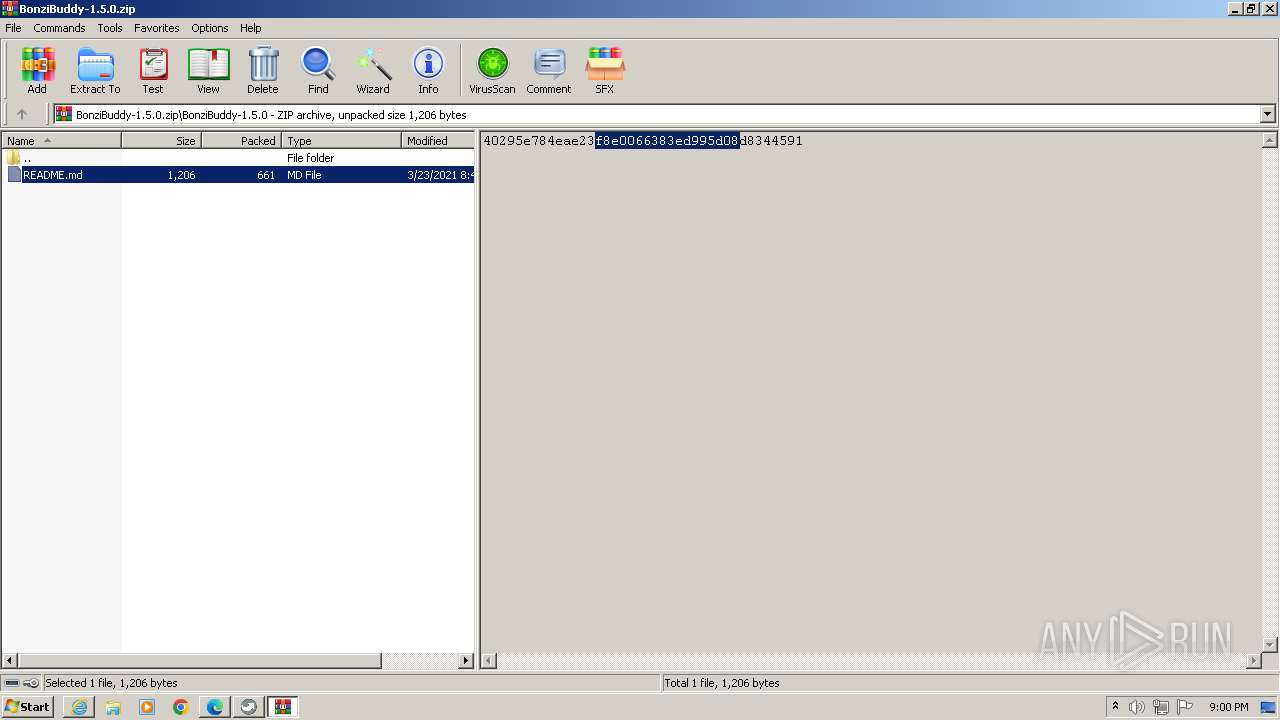Click the archive path address field
This screenshot has width=1280, height=720.
tap(657, 115)
